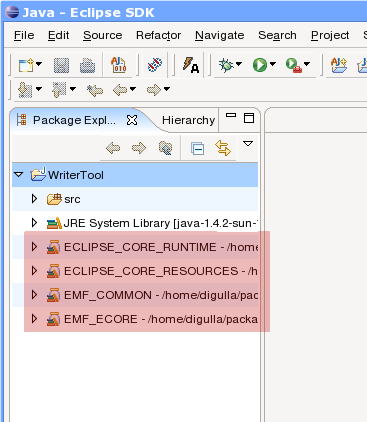
Task: Open the Project menu
Action: [x=330, y=35]
